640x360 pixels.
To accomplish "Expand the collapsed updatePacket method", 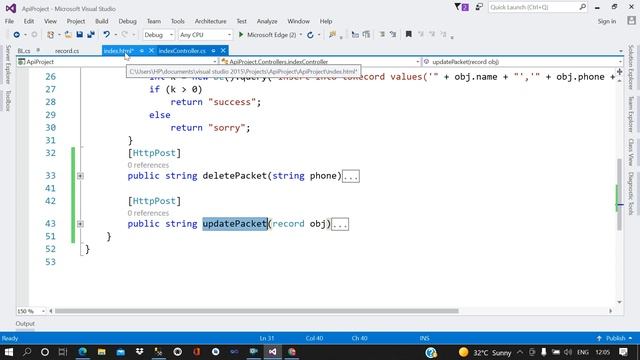I will 80,224.
